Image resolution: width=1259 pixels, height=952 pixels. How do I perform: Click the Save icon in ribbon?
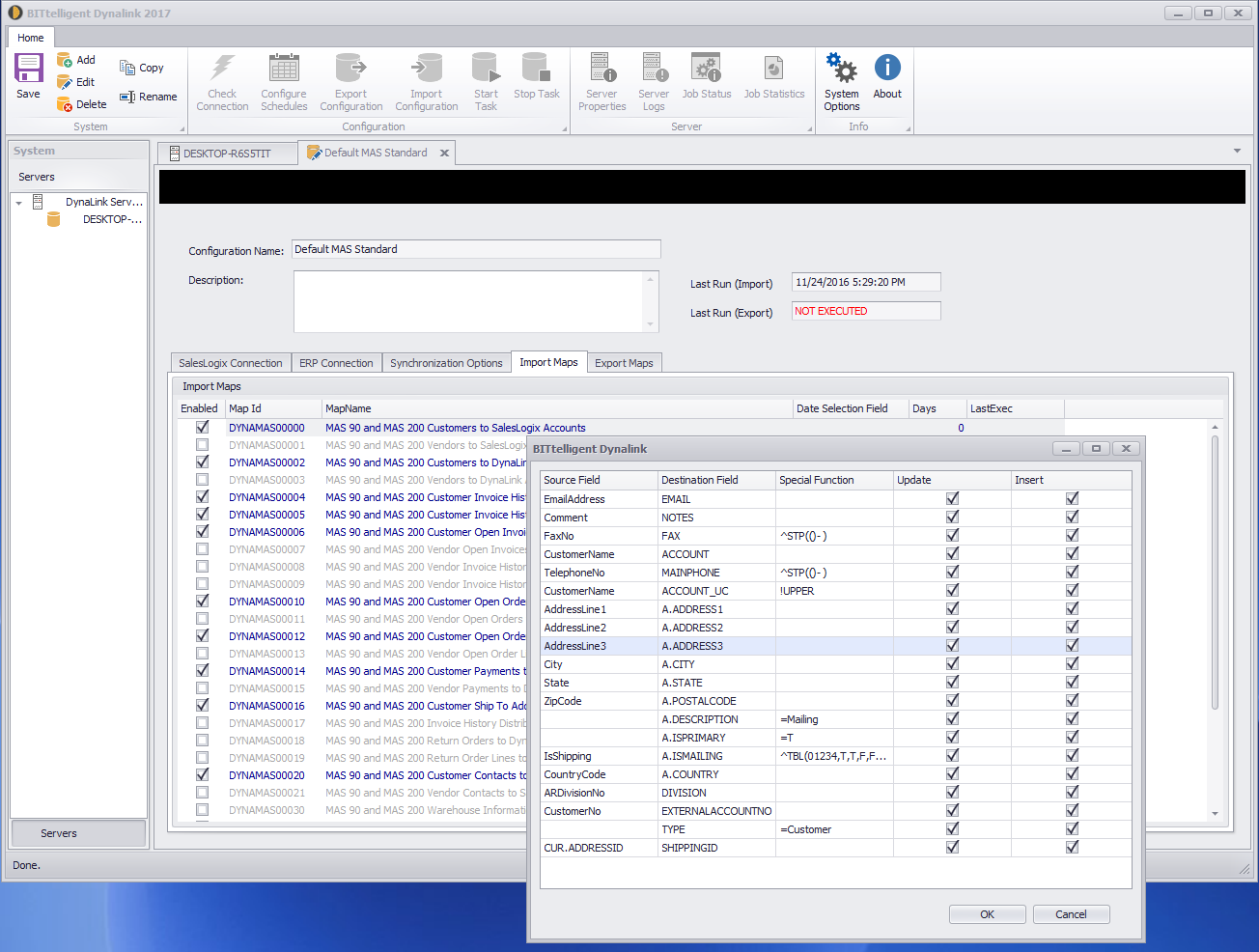coord(29,69)
